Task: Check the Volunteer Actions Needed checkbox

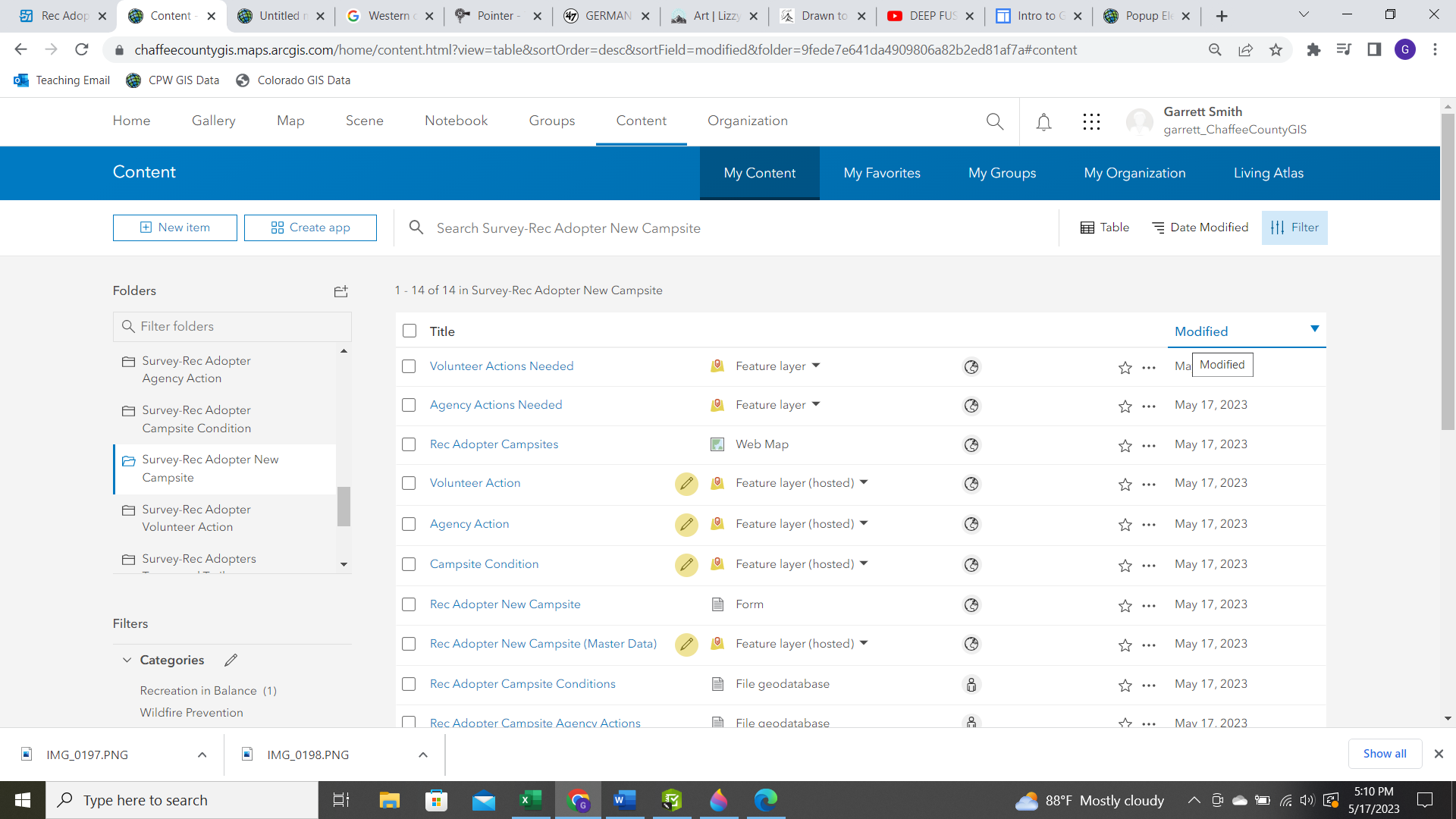Action: point(409,366)
